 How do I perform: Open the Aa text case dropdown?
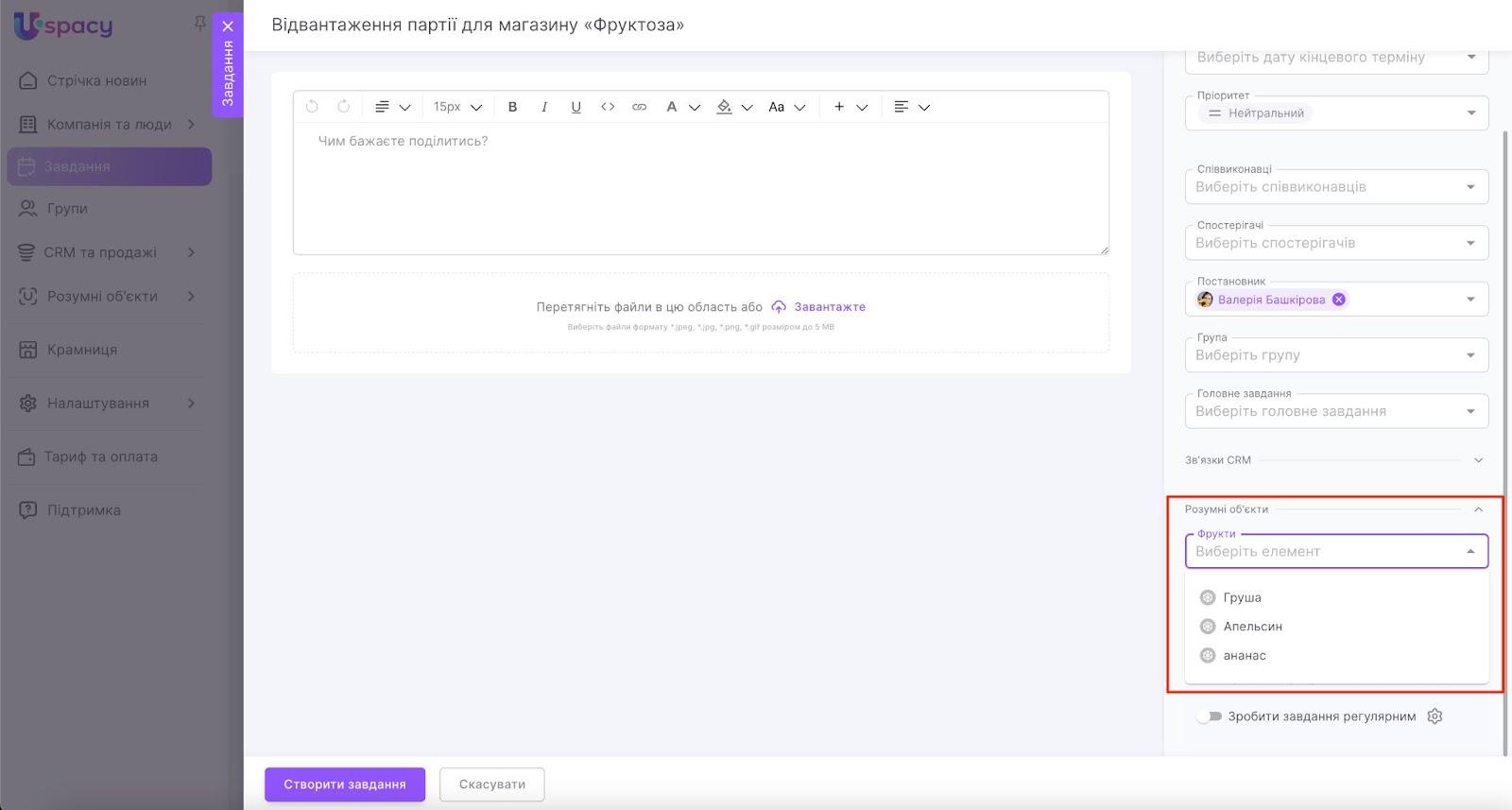(x=786, y=107)
